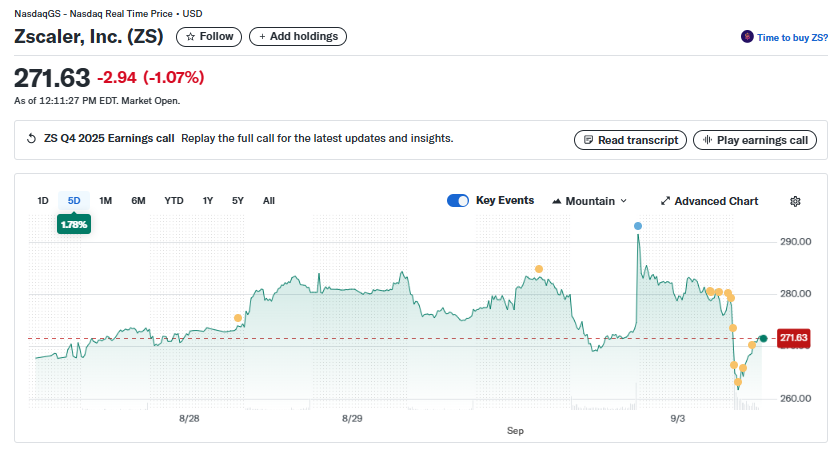The width and height of the screenshot is (834, 452).
Task: Click the chart settings gear icon
Action: pos(795,201)
